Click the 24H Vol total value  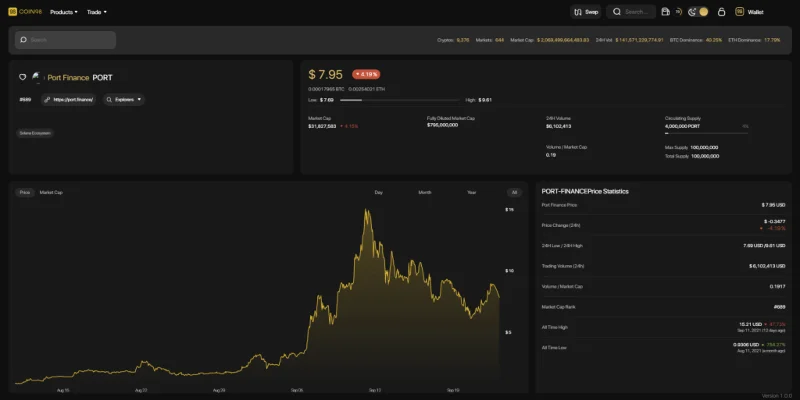click(x=639, y=40)
